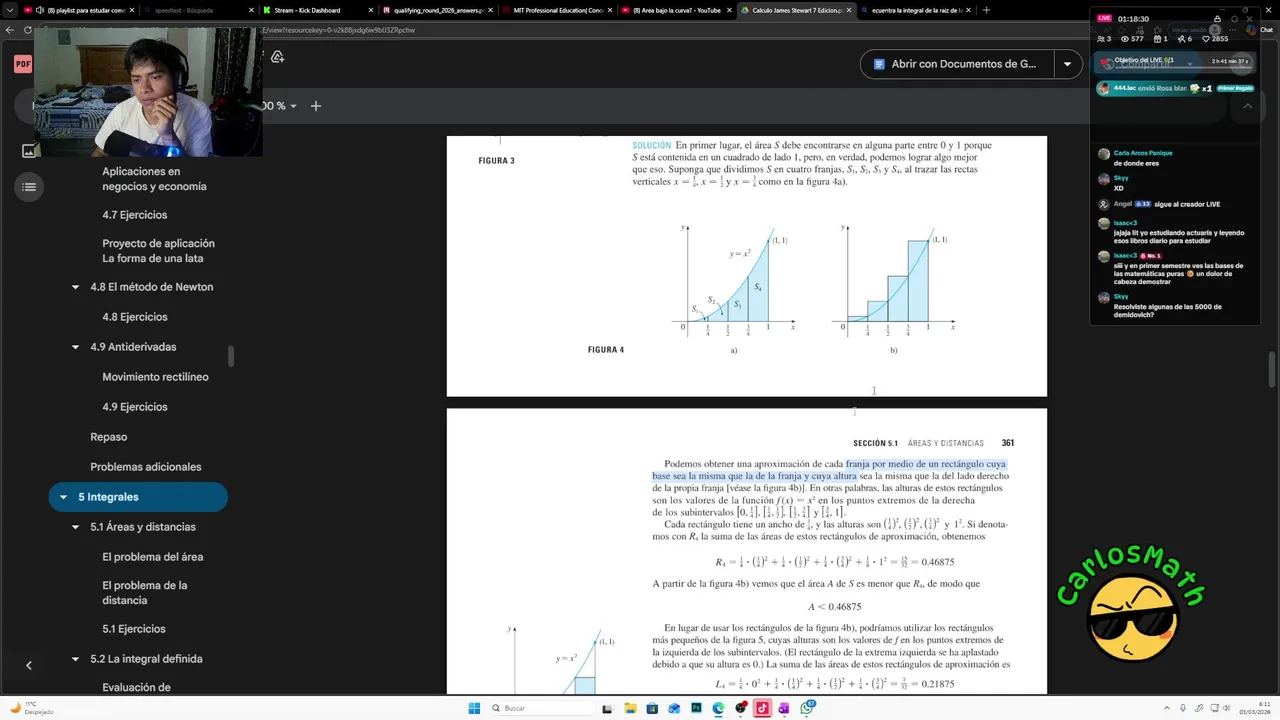The height and width of the screenshot is (720, 1280).
Task: Open the zoom percentage dropdown
Action: 292,106
